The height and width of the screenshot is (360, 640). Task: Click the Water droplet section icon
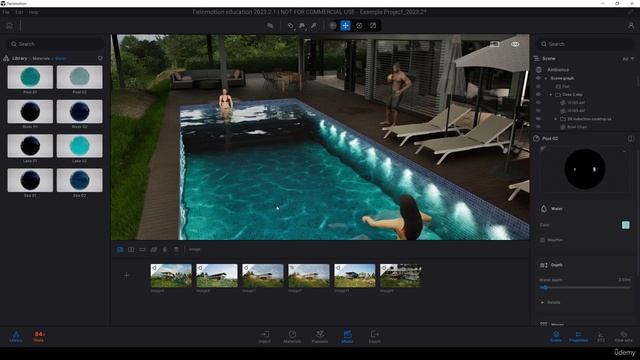coord(544,209)
